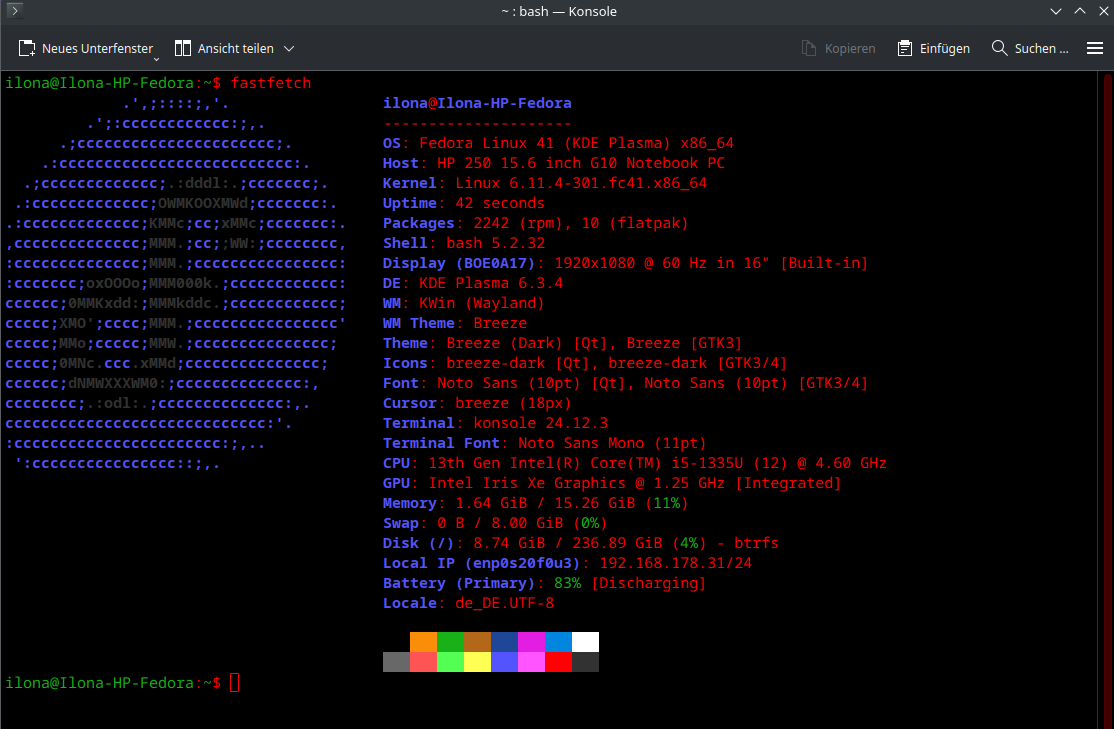The height and width of the screenshot is (729, 1114).
Task: Click 'ilona@Ilona-HP-Fedora' header in output
Action: point(477,103)
